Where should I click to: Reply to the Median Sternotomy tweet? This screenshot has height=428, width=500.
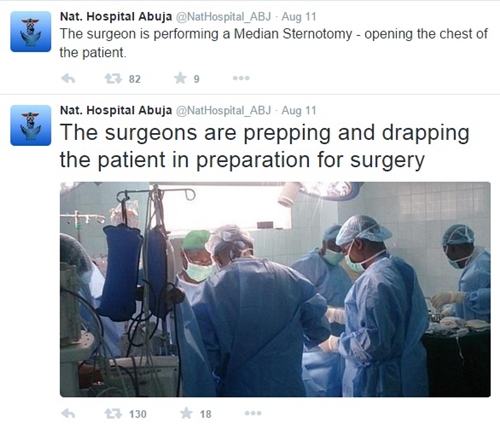point(68,79)
